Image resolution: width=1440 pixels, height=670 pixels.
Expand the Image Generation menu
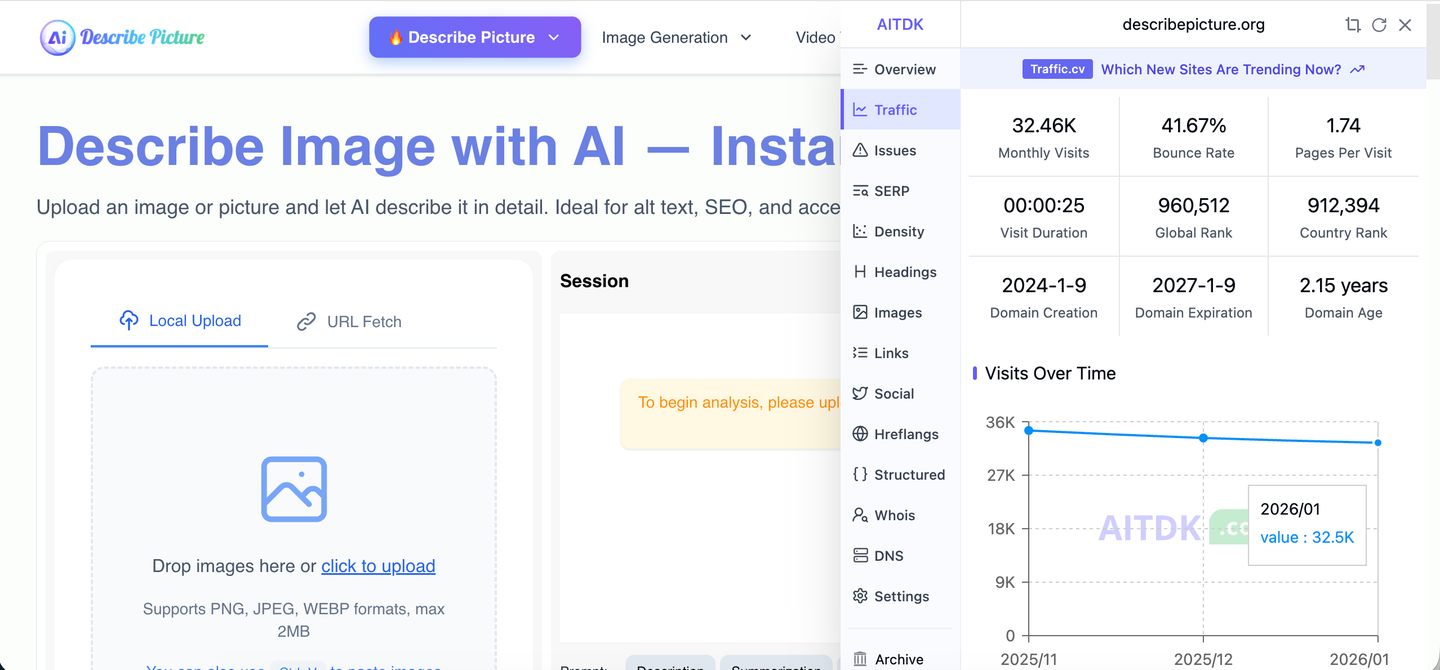click(x=676, y=37)
